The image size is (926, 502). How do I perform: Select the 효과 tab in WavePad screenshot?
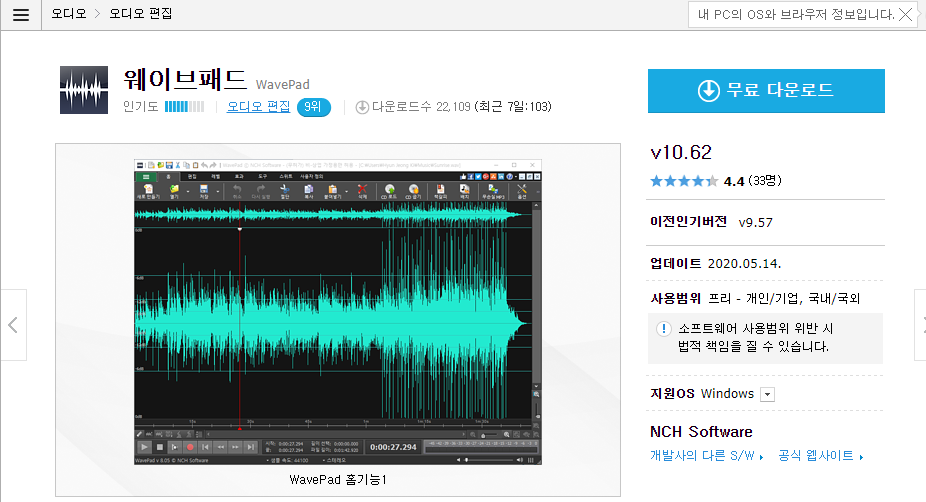pos(239,177)
